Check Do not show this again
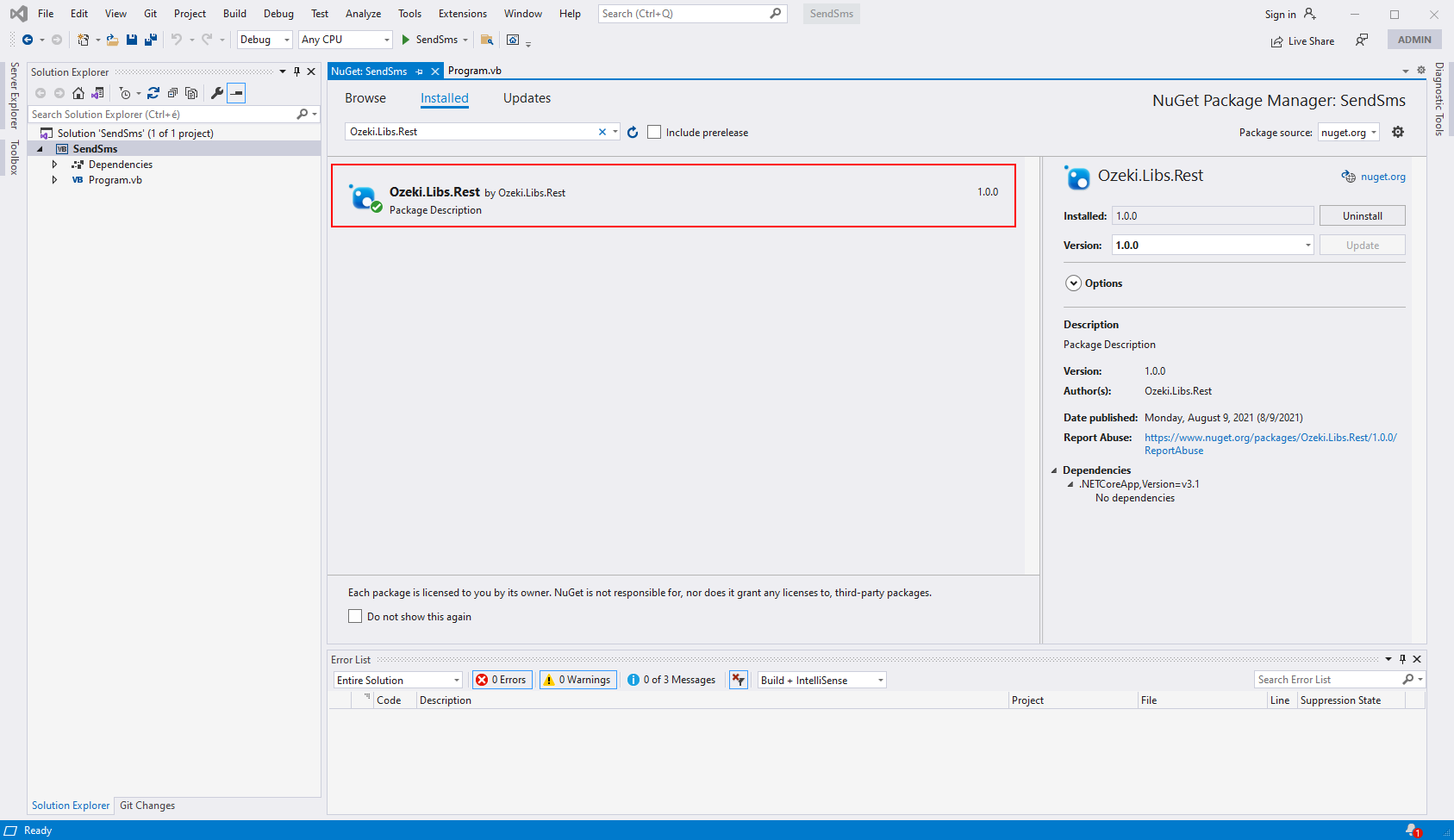Screen dimensions: 1454x840 (x=355, y=616)
